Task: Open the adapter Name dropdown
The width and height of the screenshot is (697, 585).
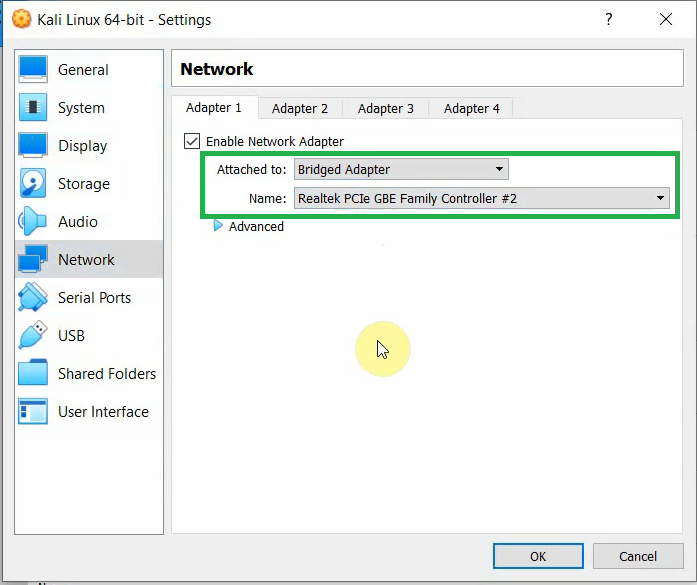Action: (481, 198)
